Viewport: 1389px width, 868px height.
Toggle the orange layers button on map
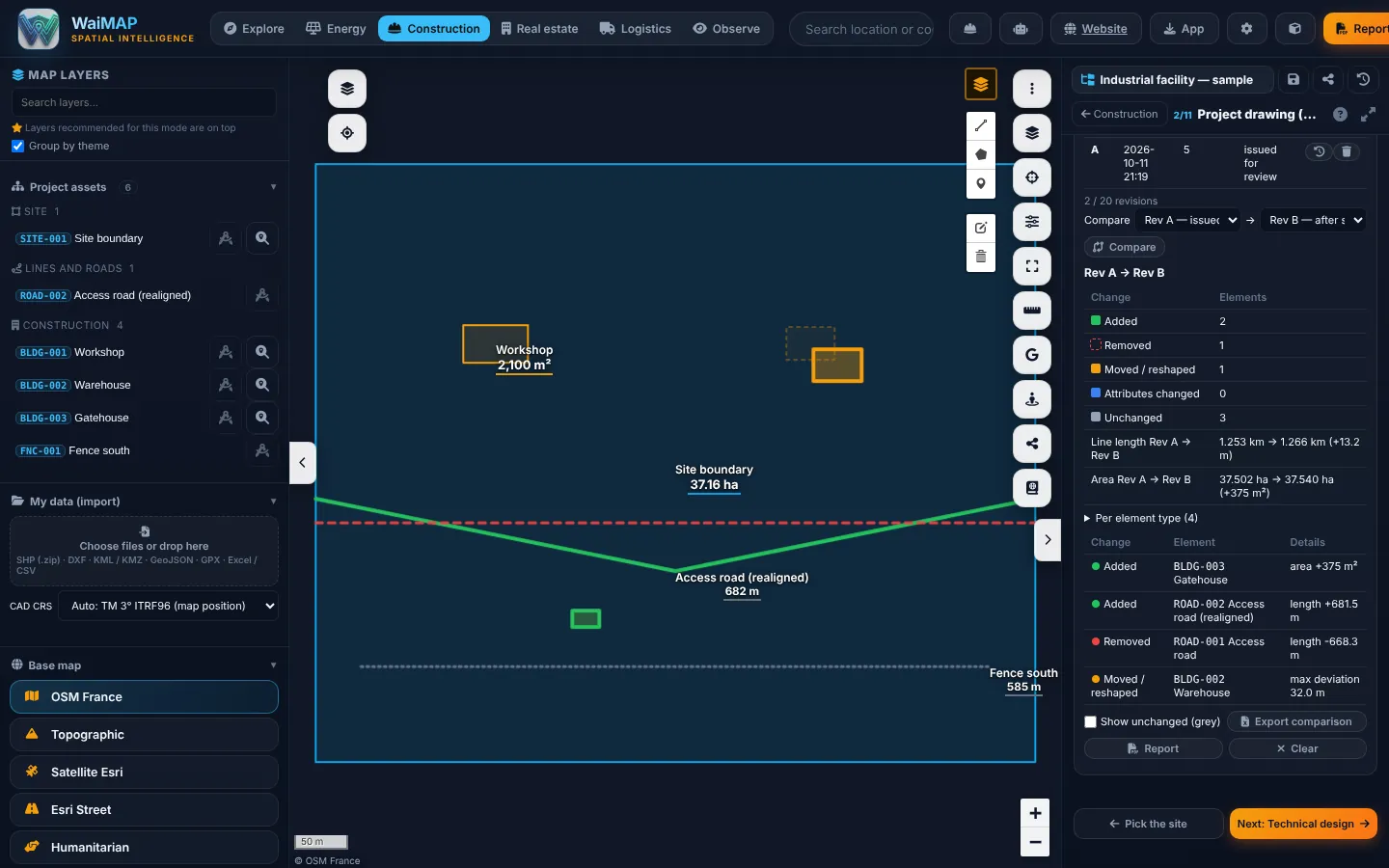(x=981, y=84)
